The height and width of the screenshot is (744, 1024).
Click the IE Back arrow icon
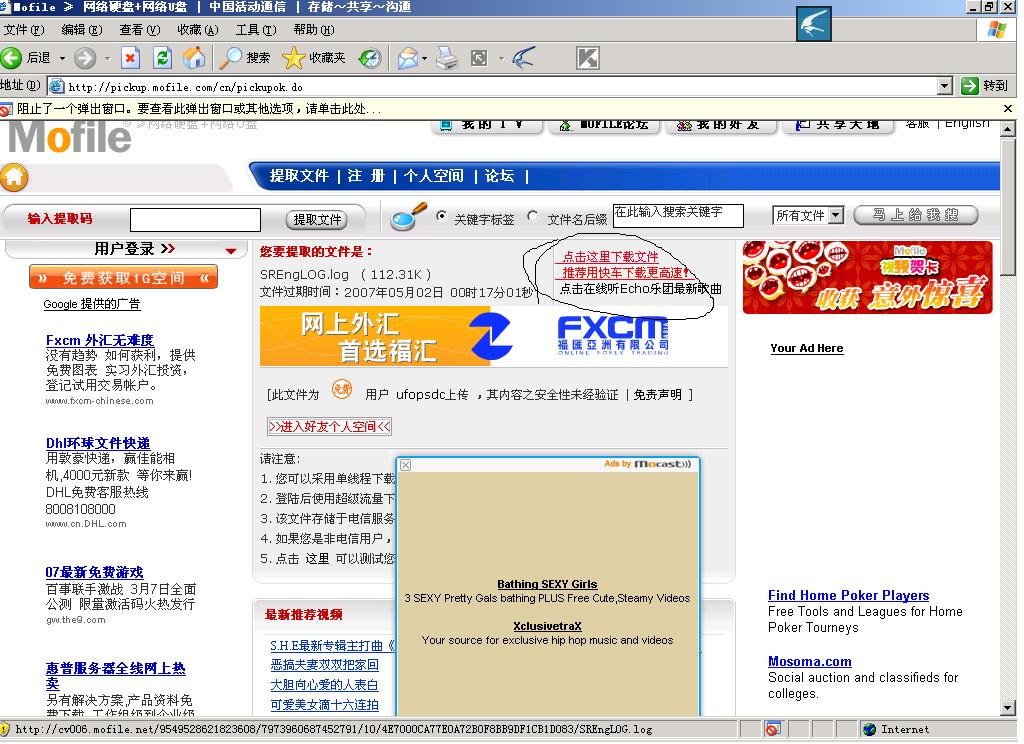[x=11, y=58]
